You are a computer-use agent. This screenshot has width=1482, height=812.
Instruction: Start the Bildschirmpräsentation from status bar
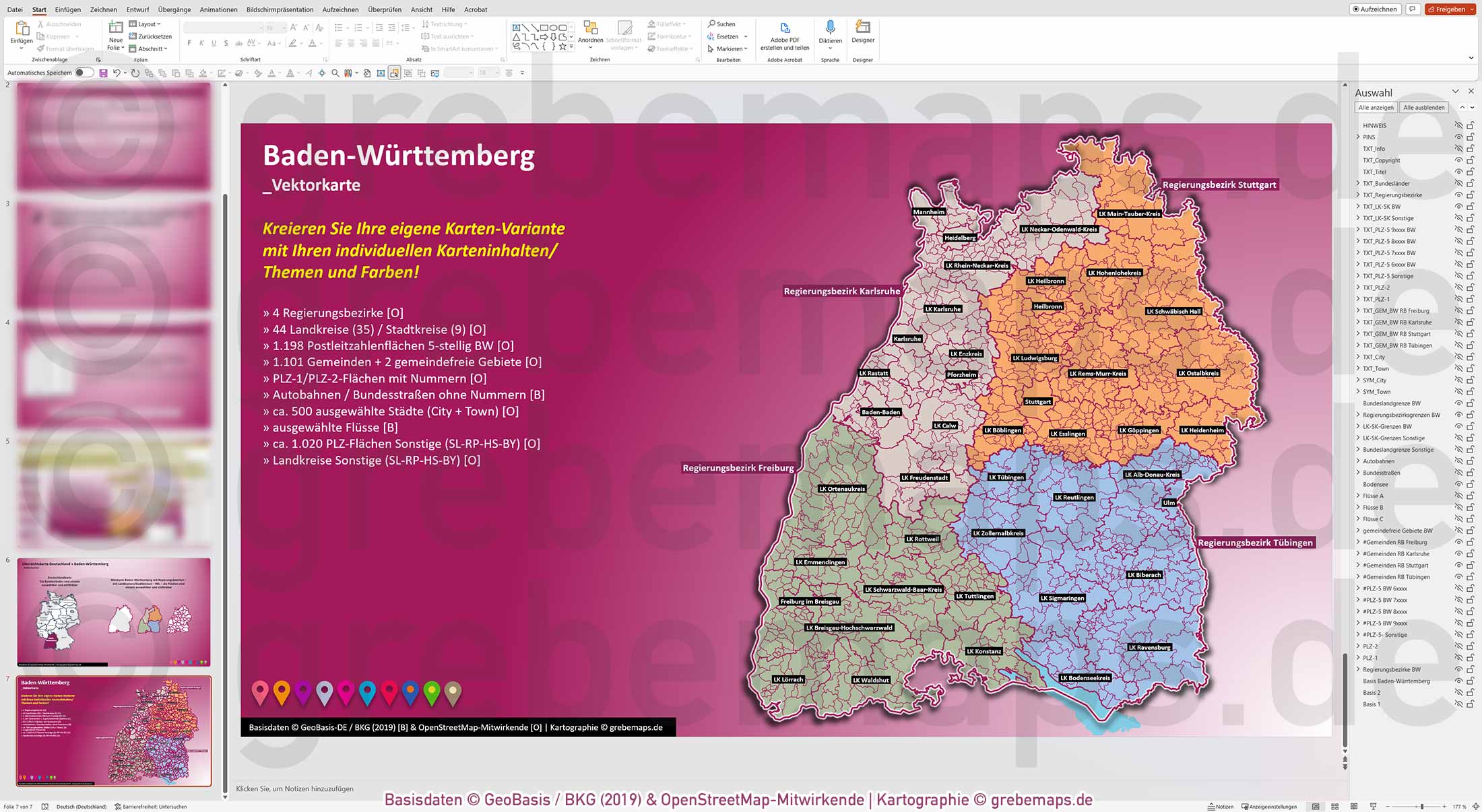coord(1374,806)
